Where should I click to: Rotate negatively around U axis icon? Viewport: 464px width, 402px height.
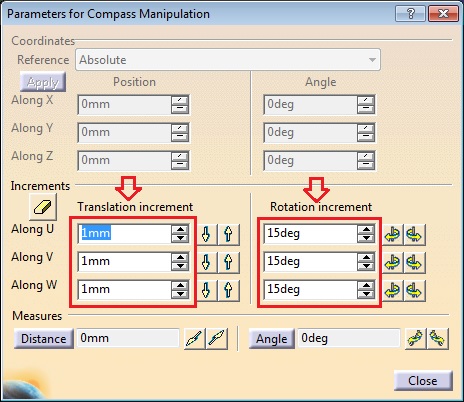click(392, 234)
